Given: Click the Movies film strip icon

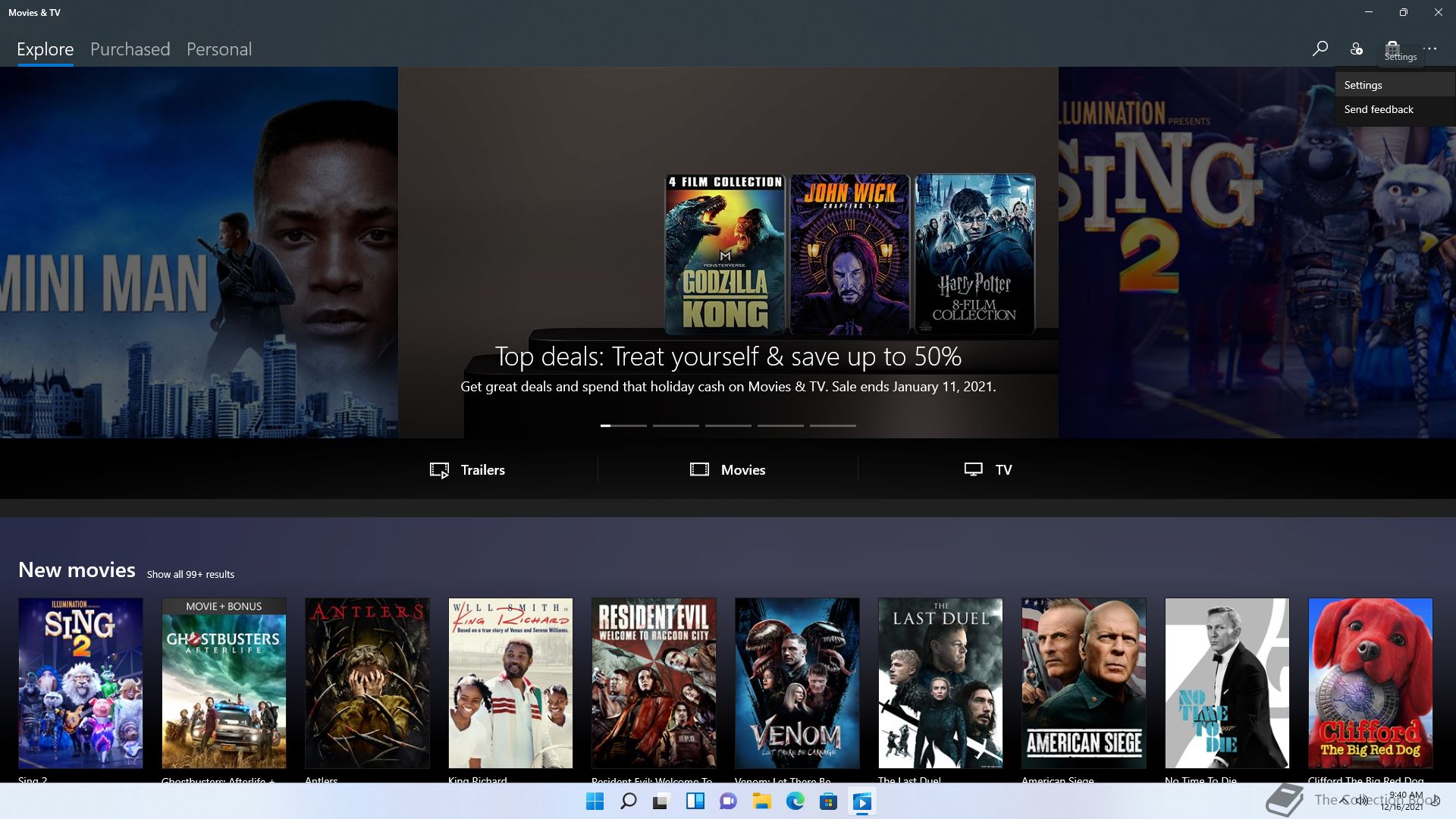Looking at the screenshot, I should click(699, 469).
